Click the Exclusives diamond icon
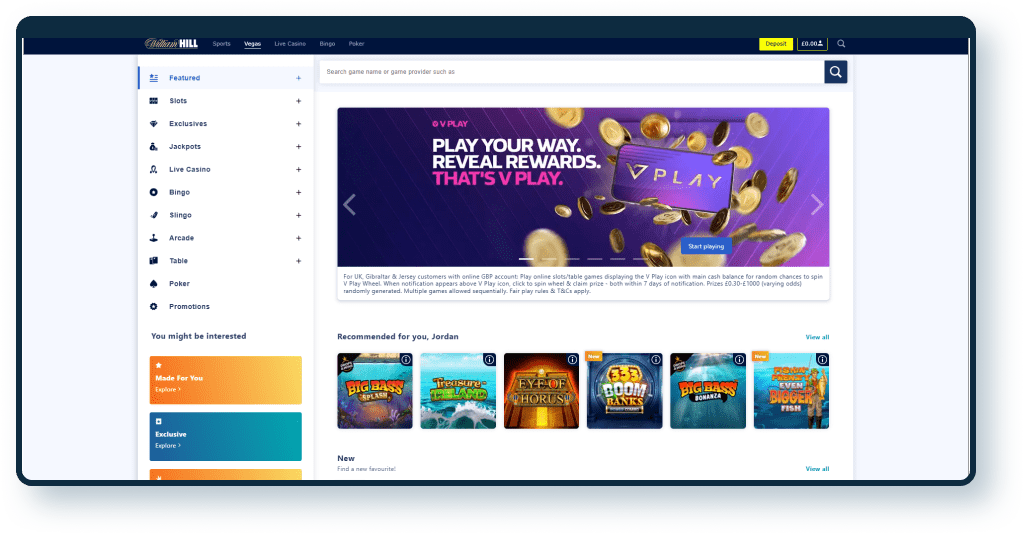This screenshot has height=534, width=1024. tap(153, 123)
